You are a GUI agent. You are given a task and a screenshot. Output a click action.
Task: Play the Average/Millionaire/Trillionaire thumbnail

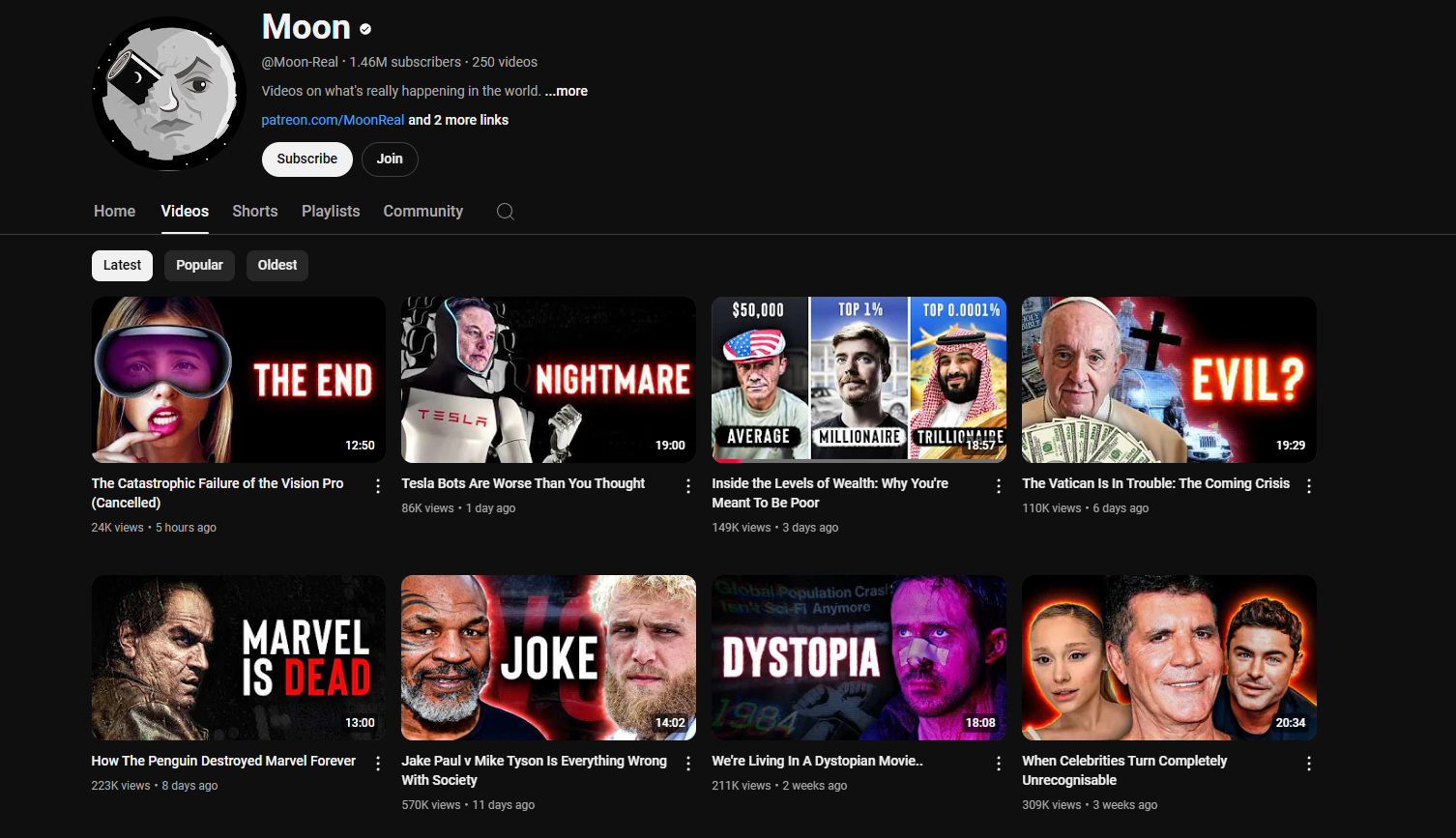point(859,380)
